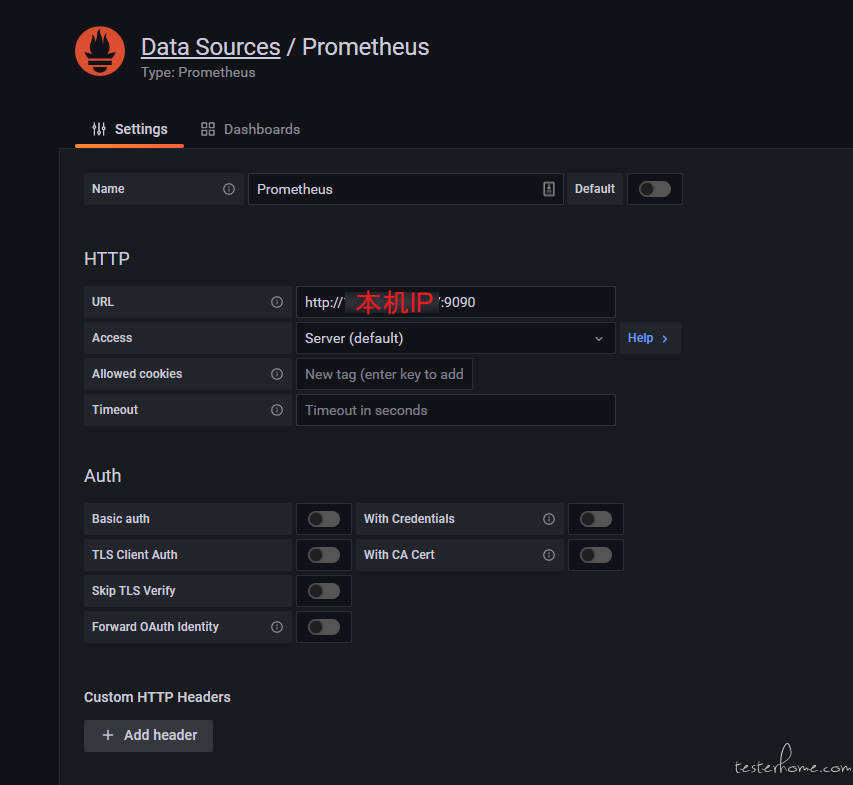Click the Auth section heading
This screenshot has height=785, width=853.
[102, 475]
